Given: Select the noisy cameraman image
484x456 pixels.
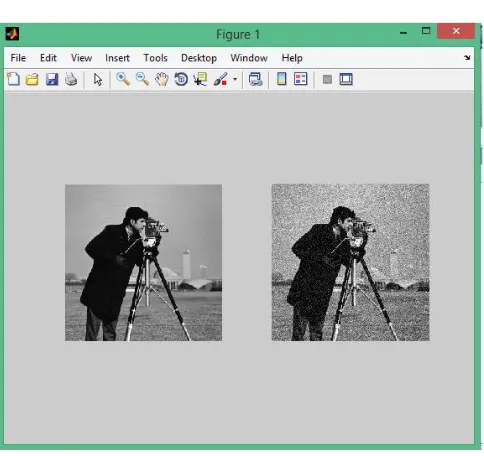Looking at the screenshot, I should (x=351, y=262).
